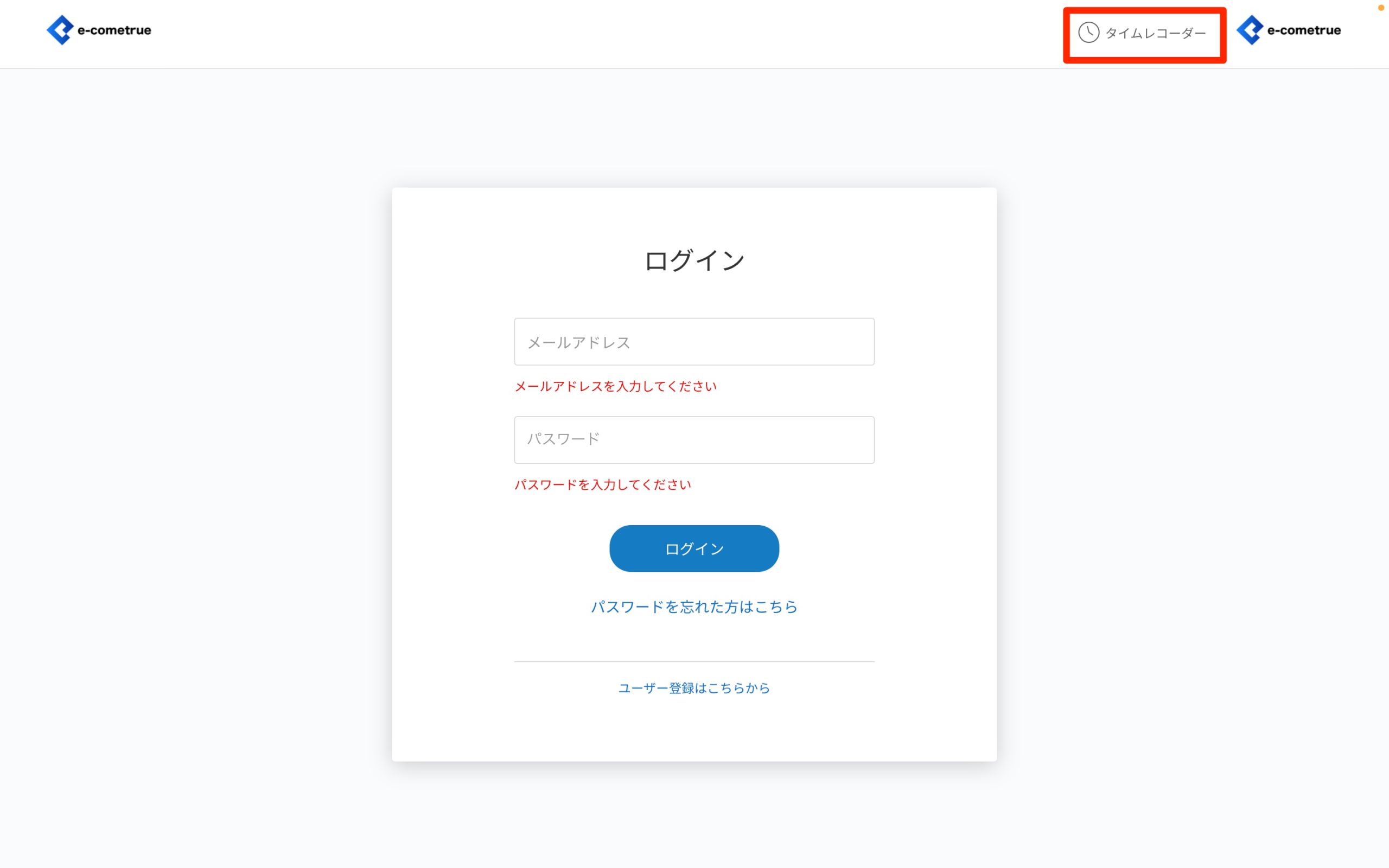1389x868 pixels.
Task: Focus the パスワード input field
Action: pyautogui.click(x=694, y=440)
